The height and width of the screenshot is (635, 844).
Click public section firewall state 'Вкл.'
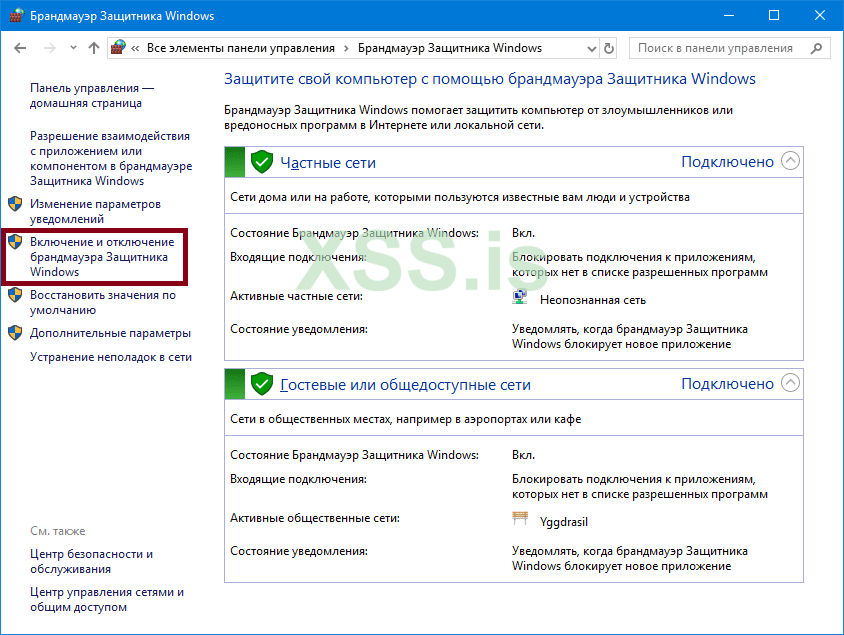523,455
